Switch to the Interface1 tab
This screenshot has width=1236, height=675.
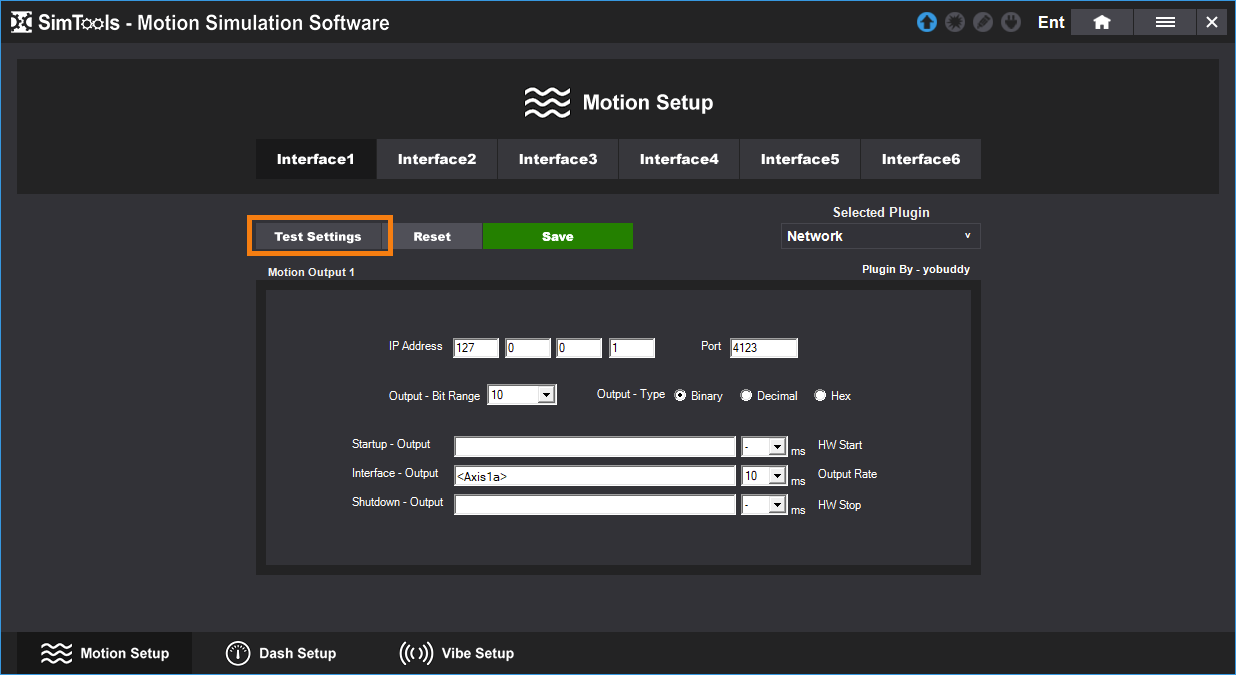tap(316, 159)
